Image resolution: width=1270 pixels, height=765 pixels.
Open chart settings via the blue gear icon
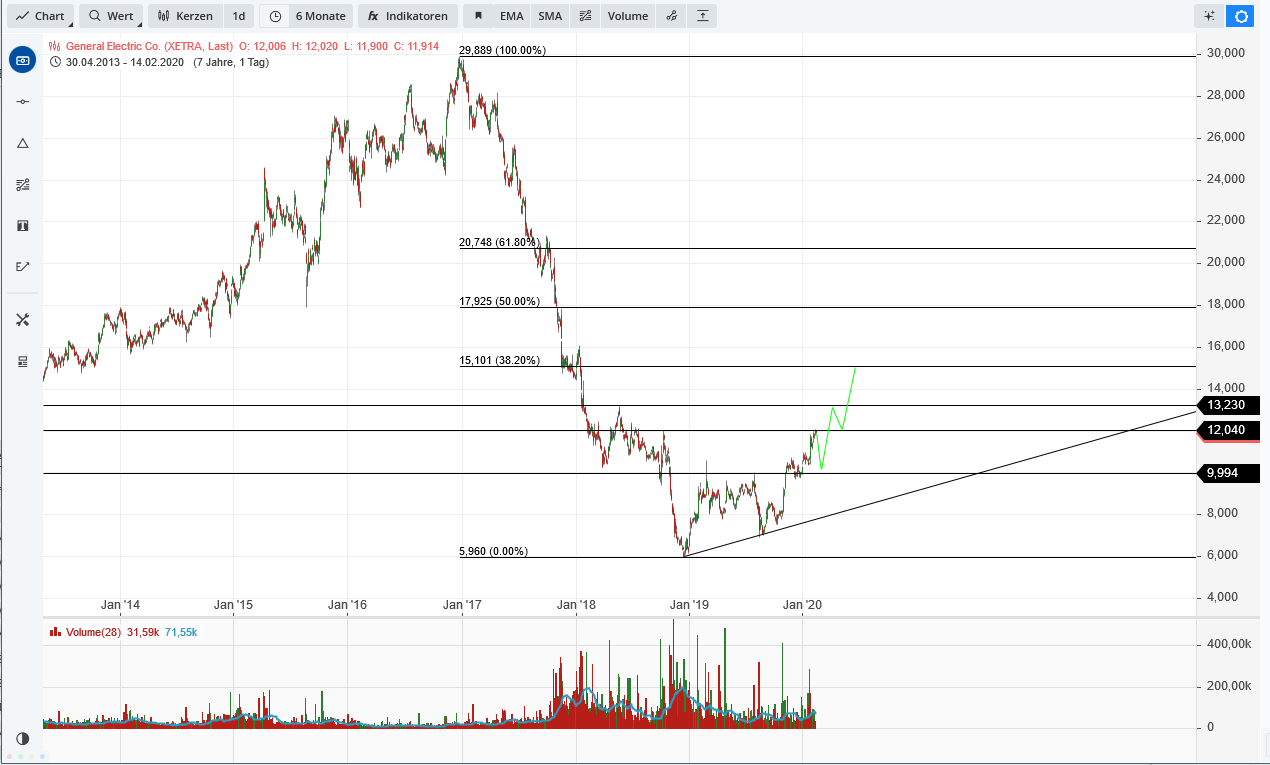point(1239,16)
